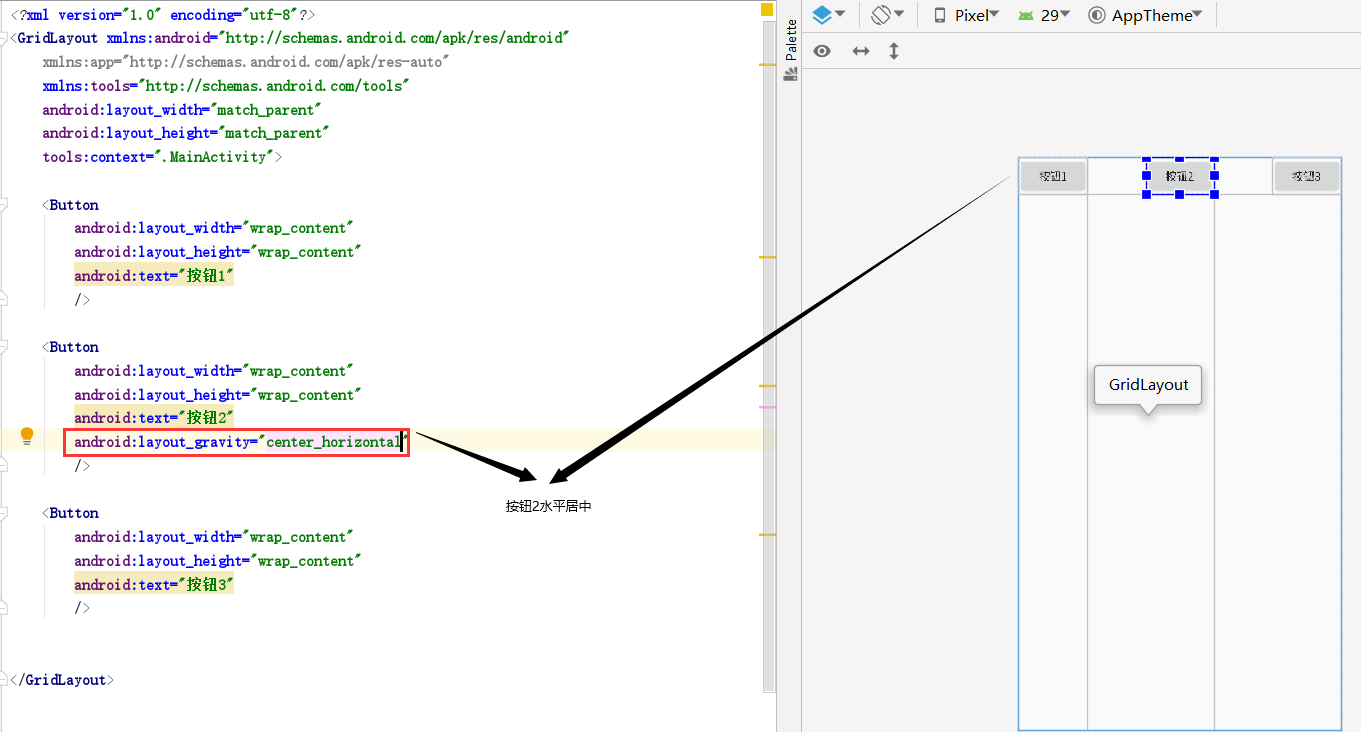
Task: Click the red-boxed layout_gravity line
Action: 237,441
